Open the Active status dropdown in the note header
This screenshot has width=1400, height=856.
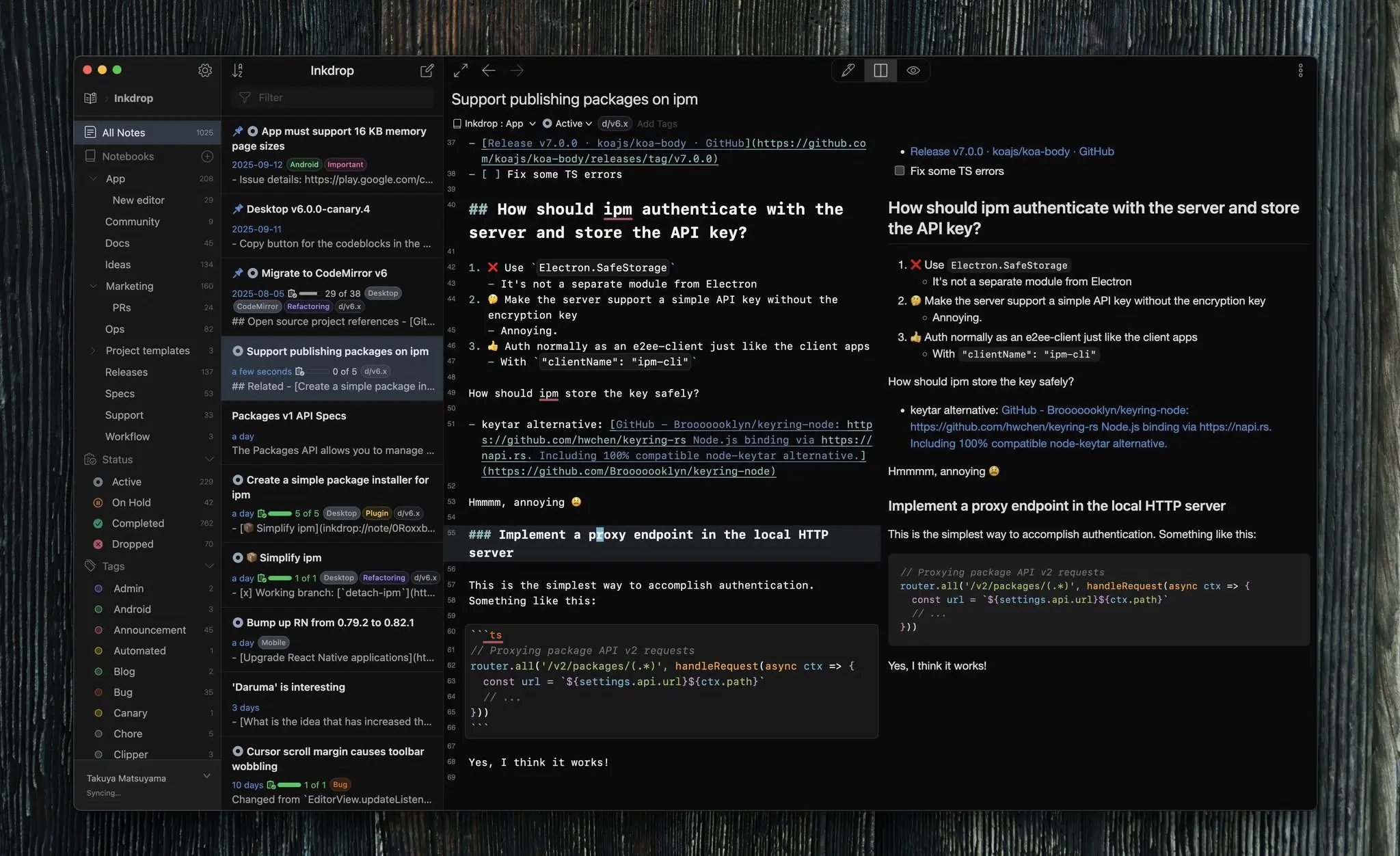(x=567, y=124)
